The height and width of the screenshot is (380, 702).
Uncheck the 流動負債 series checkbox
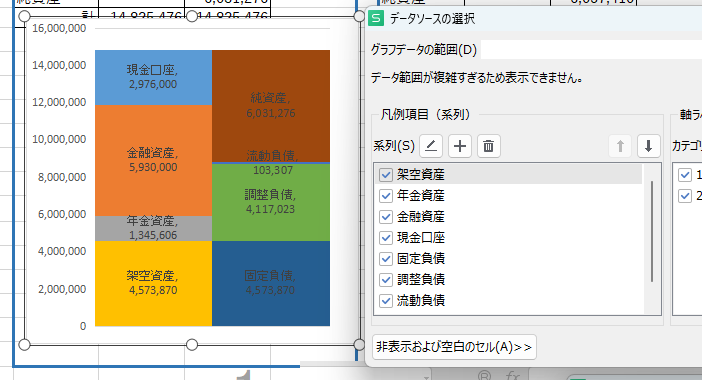click(x=386, y=300)
